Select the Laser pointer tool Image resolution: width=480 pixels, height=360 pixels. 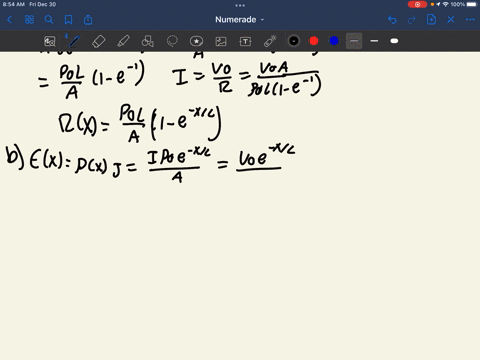pos(270,41)
